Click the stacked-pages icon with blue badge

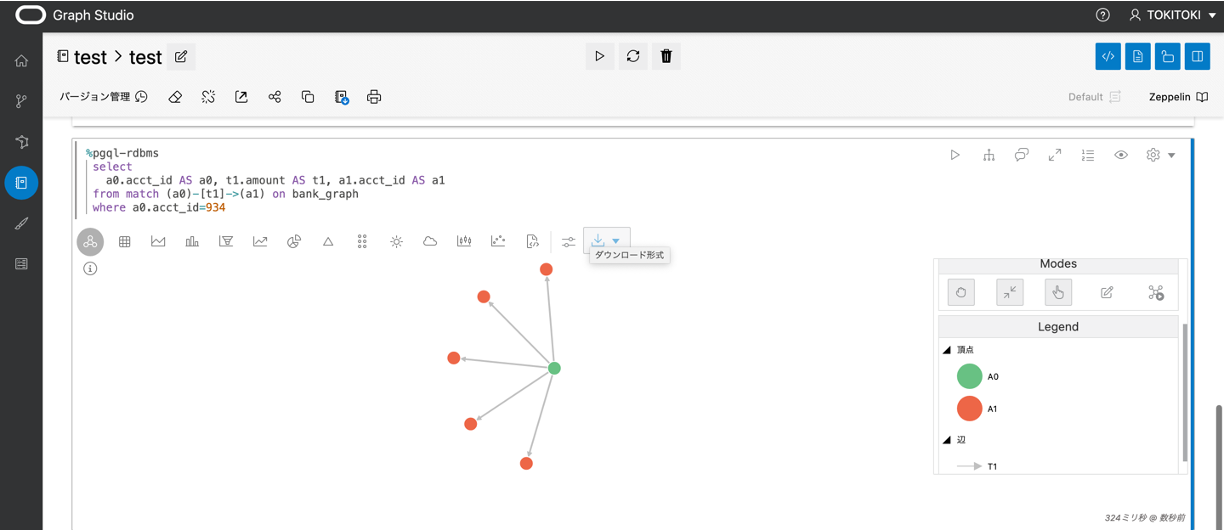click(341, 97)
